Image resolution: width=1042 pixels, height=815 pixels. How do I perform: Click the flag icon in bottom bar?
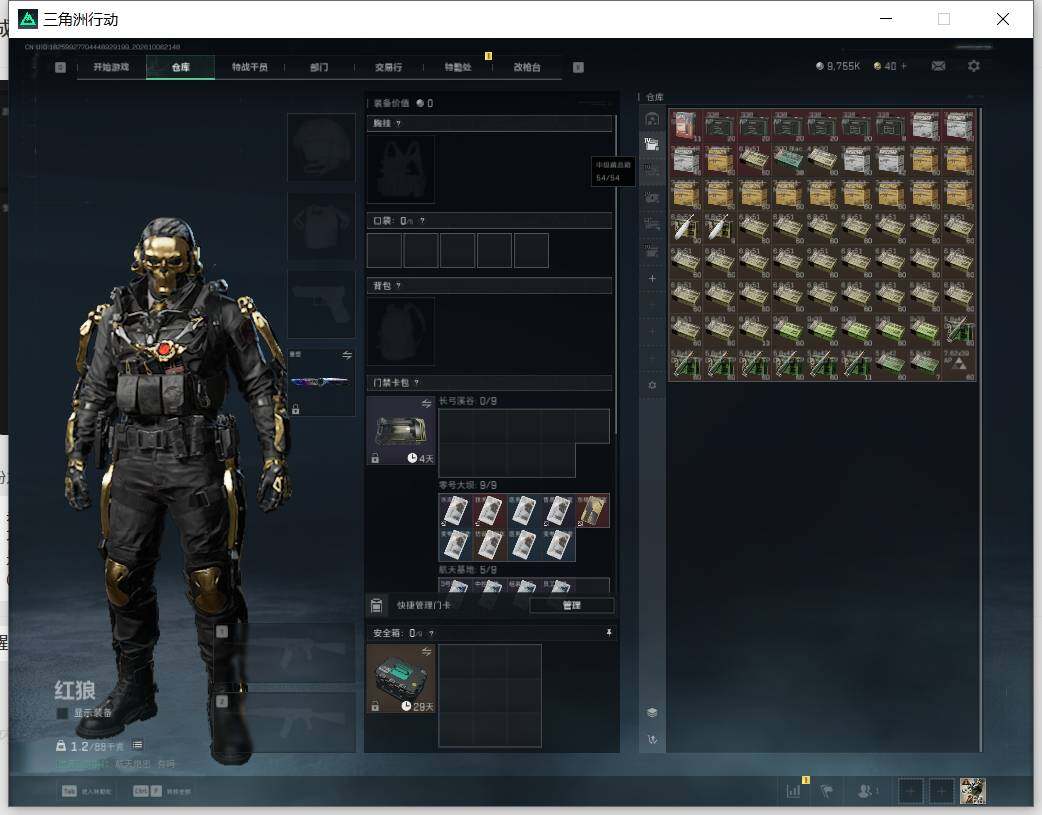827,791
